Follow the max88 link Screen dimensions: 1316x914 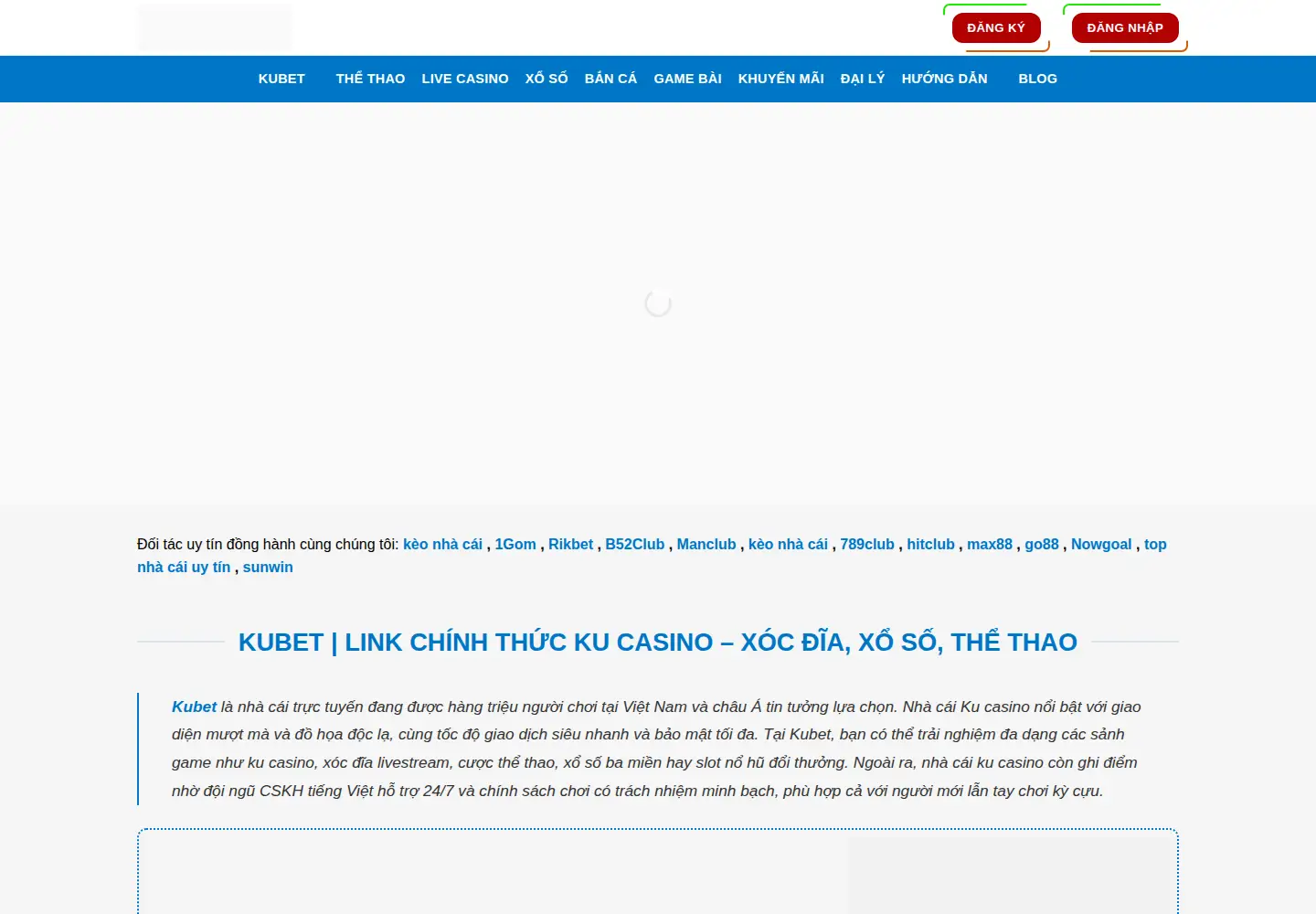[x=990, y=544]
